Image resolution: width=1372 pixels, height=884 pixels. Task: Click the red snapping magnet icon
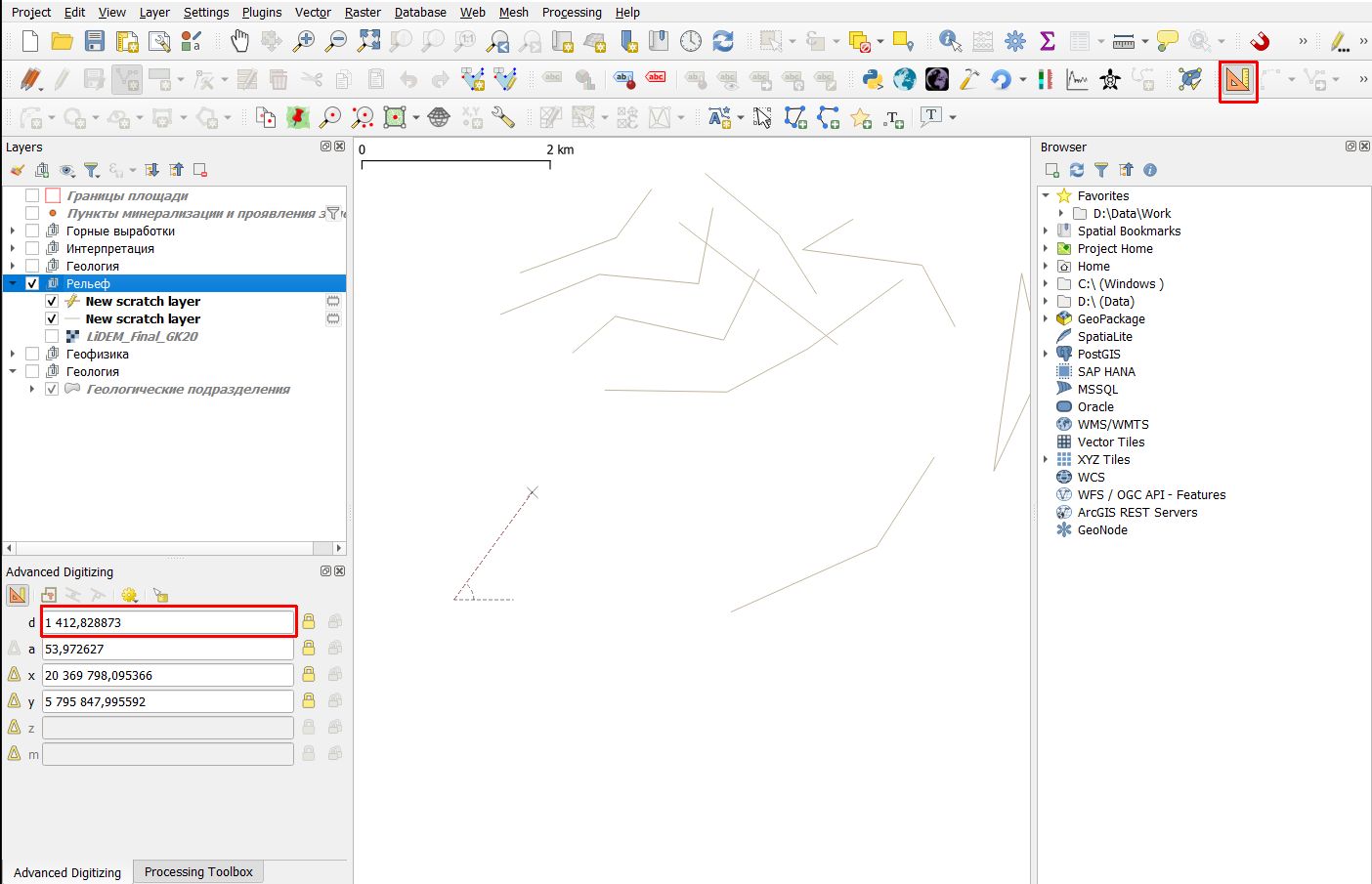pyautogui.click(x=1260, y=41)
